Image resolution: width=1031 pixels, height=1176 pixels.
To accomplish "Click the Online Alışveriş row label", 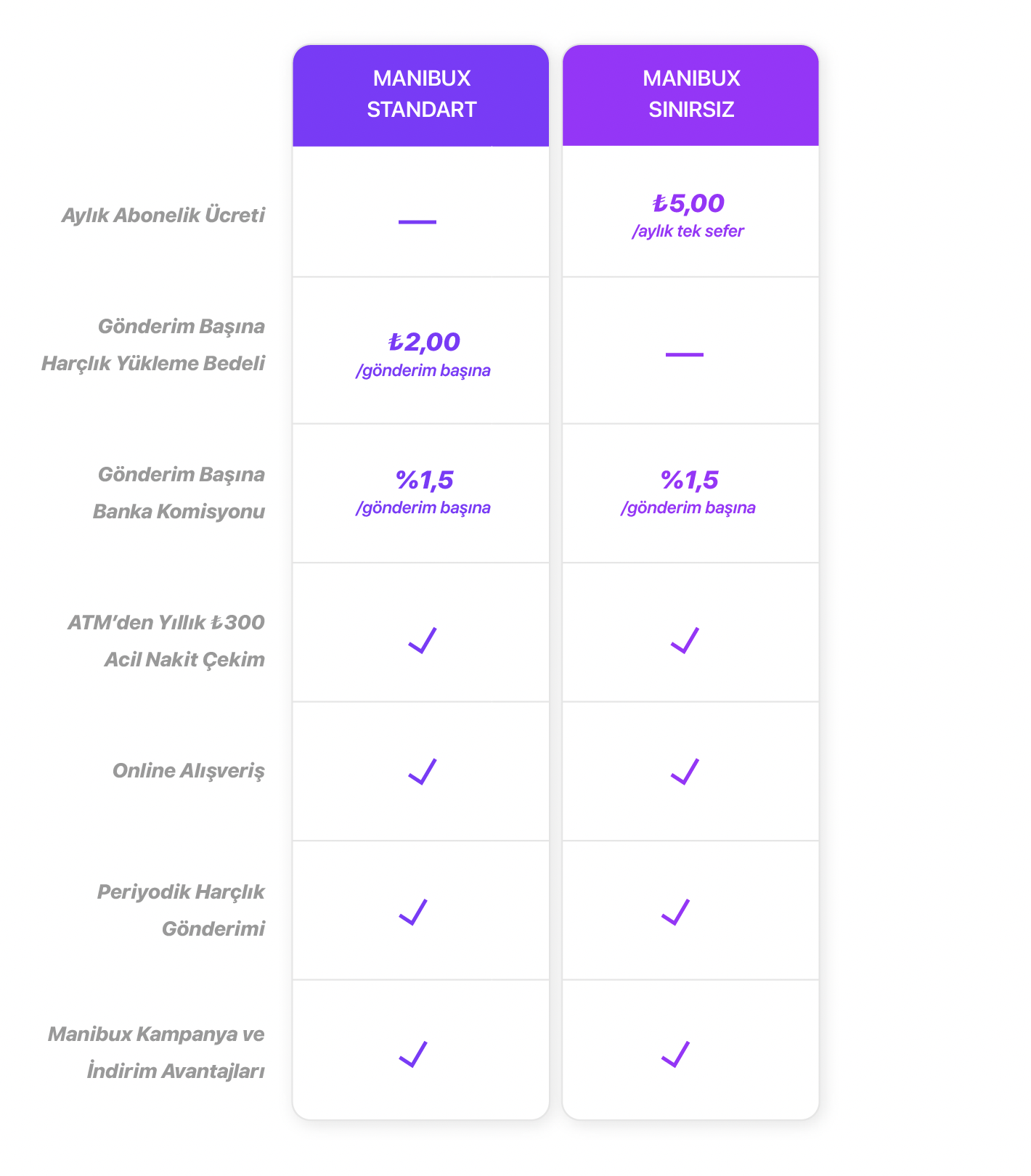I will point(189,770).
